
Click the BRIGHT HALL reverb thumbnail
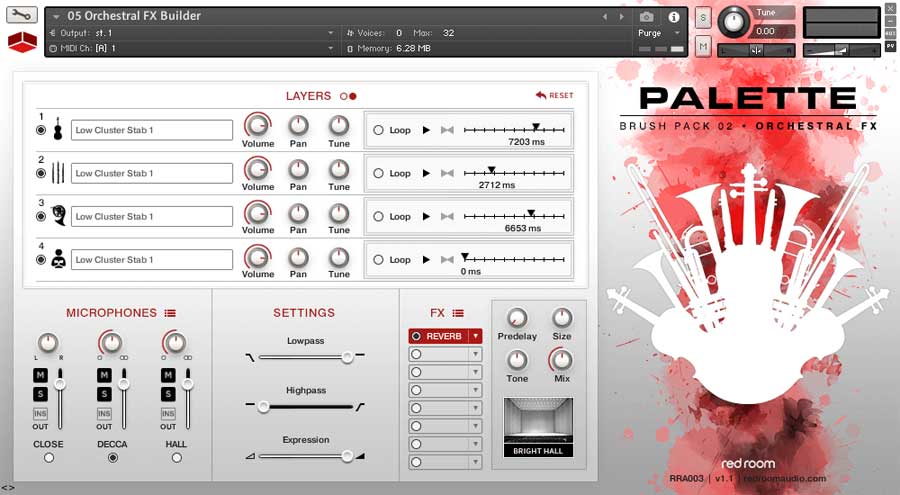tap(538, 427)
